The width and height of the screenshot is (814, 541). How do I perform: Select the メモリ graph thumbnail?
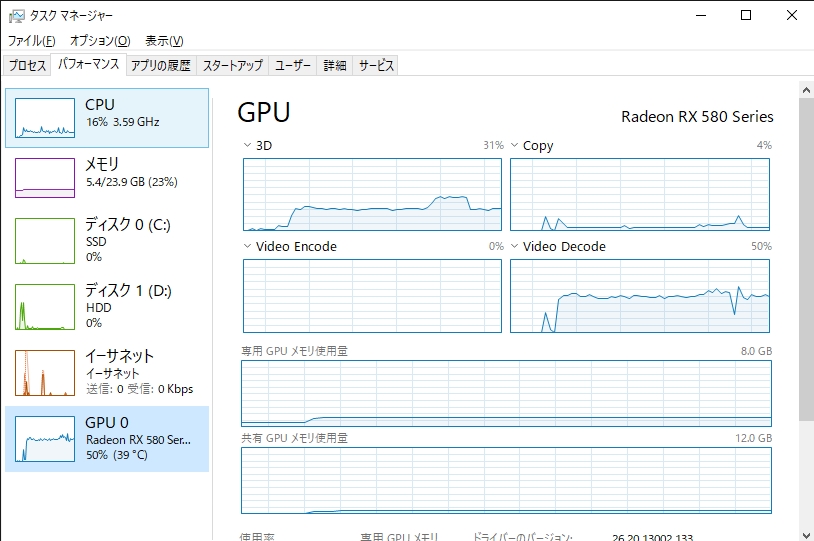click(45, 178)
